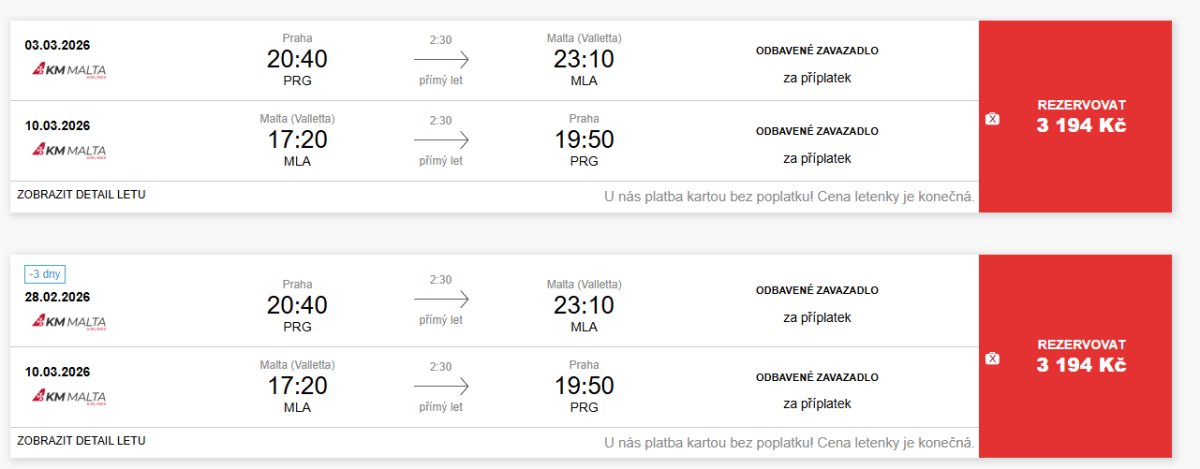Click the crossed baggage icon on first offer
This screenshot has height=469, width=1200.
[992, 119]
